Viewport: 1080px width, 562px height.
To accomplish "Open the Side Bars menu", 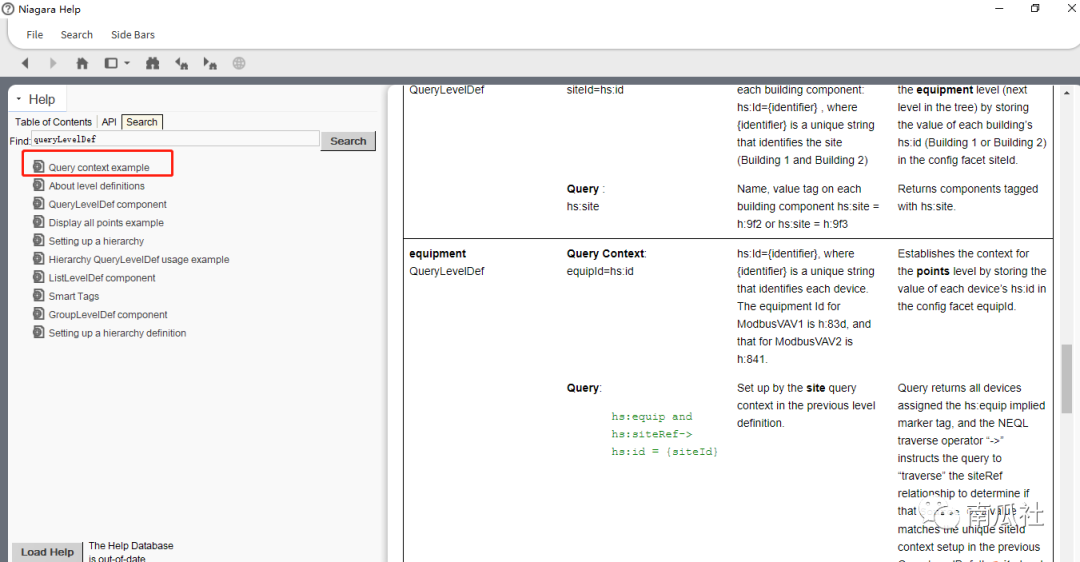I will click(x=133, y=35).
